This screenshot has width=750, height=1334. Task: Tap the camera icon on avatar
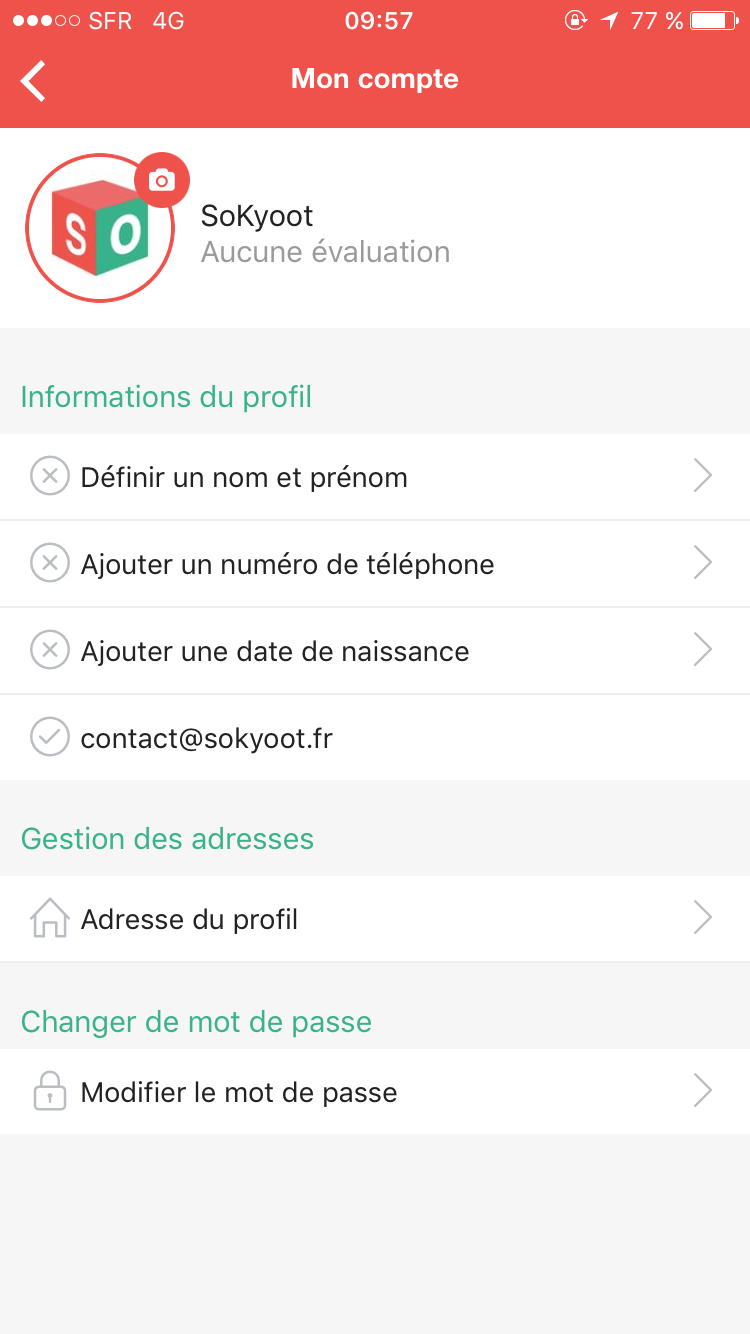coord(161,180)
